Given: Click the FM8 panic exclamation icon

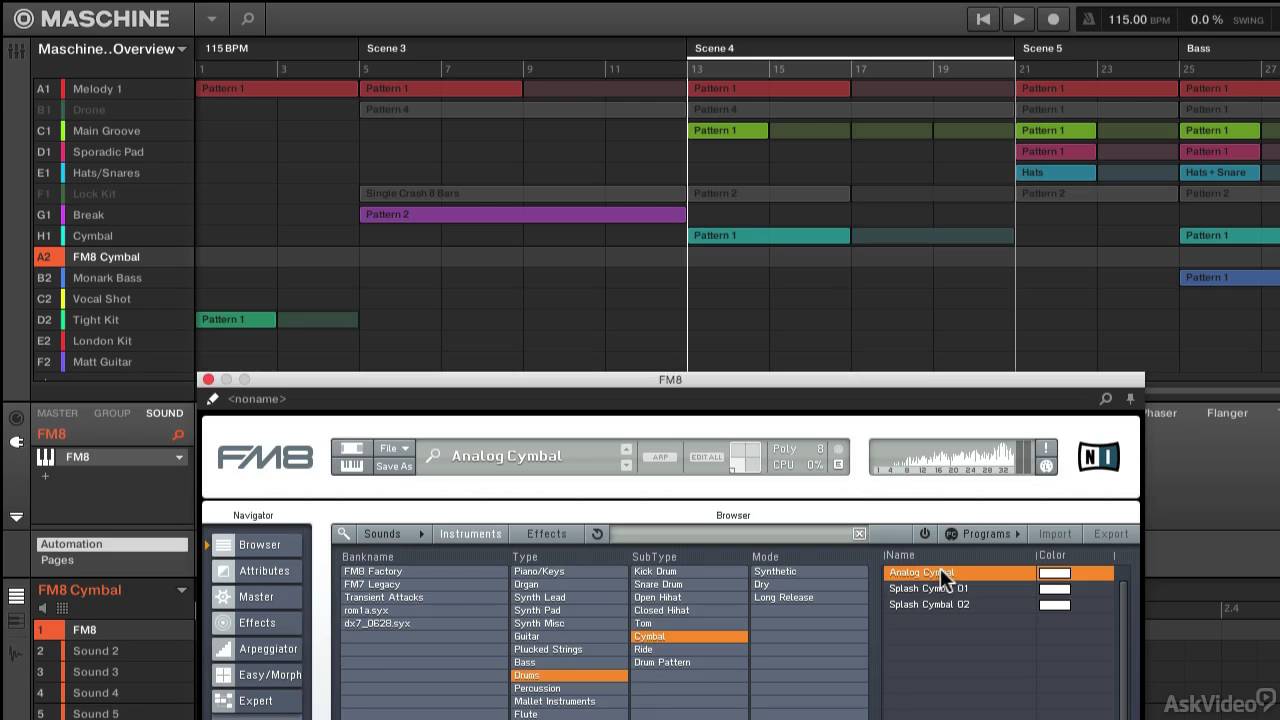Looking at the screenshot, I should point(1046,448).
